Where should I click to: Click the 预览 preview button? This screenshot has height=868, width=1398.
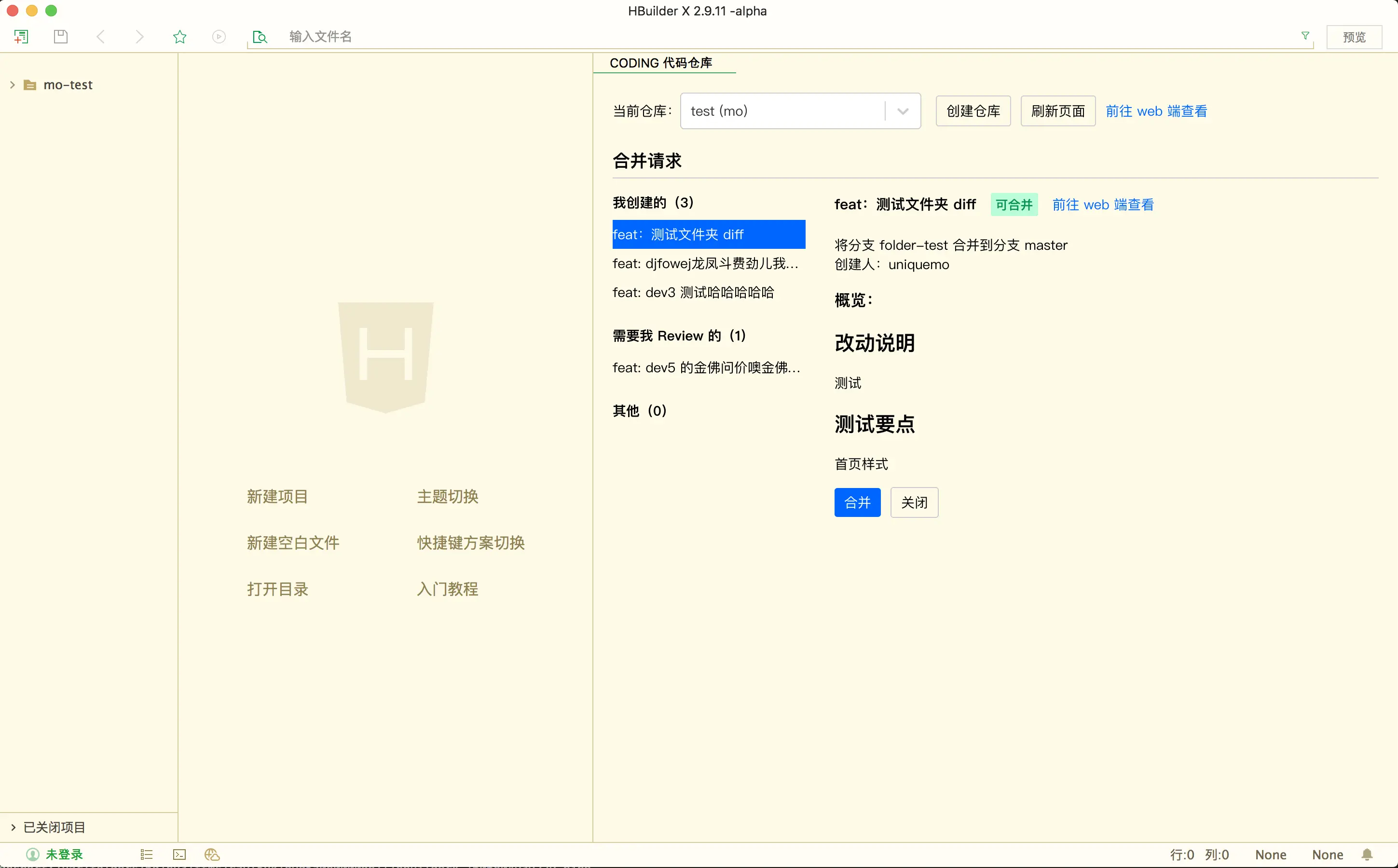(1354, 37)
